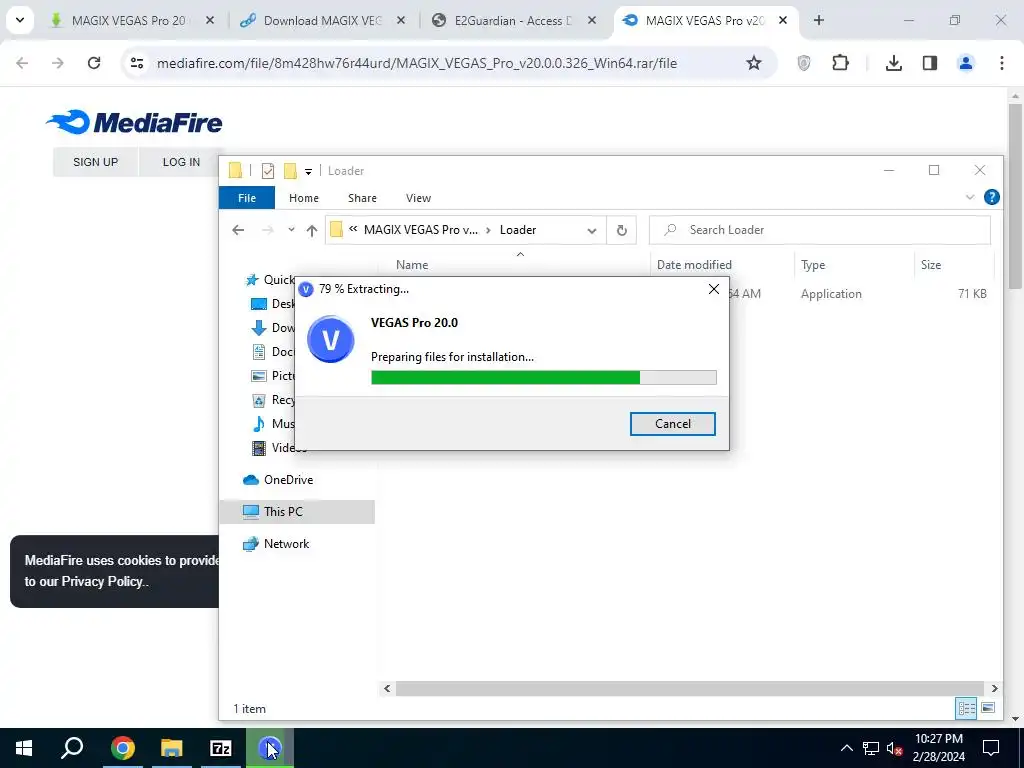Open the File tab in Explorer
The width and height of the screenshot is (1024, 768).
point(247,198)
